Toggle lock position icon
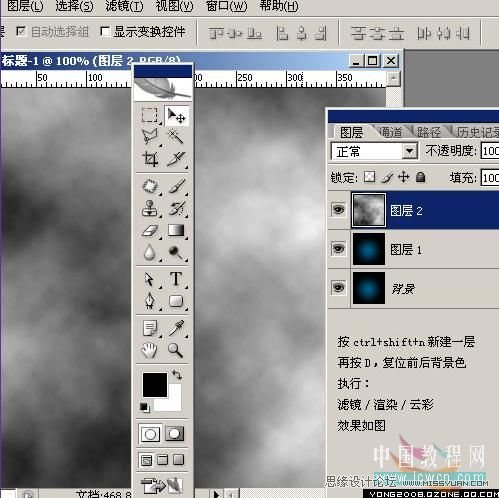 point(404,177)
